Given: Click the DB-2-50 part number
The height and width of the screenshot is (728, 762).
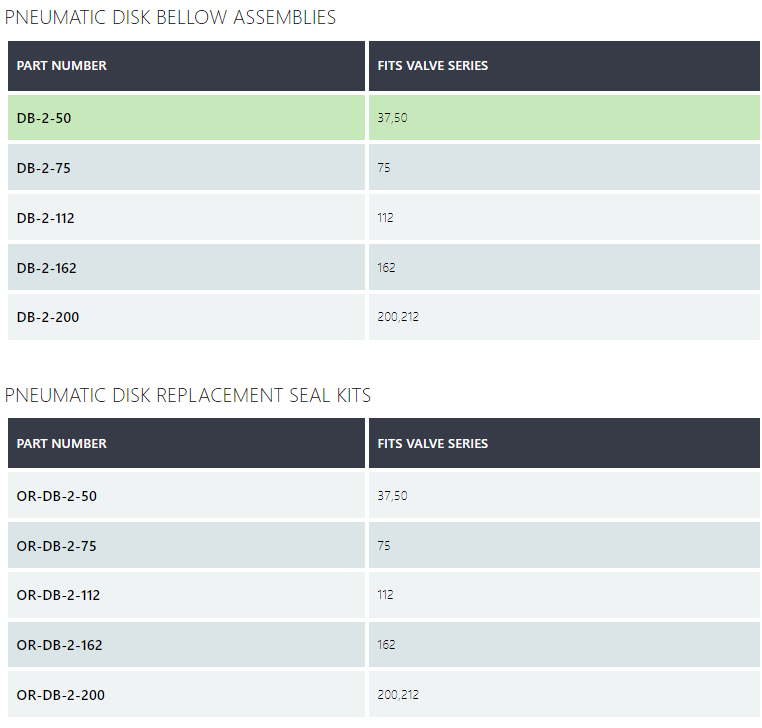Looking at the screenshot, I should coord(44,118).
